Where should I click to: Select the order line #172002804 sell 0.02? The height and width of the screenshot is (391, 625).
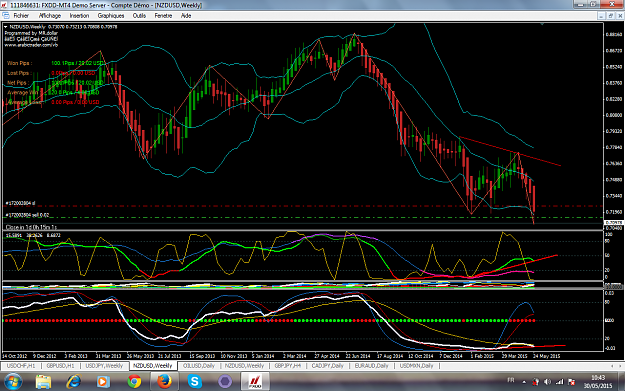(27, 215)
